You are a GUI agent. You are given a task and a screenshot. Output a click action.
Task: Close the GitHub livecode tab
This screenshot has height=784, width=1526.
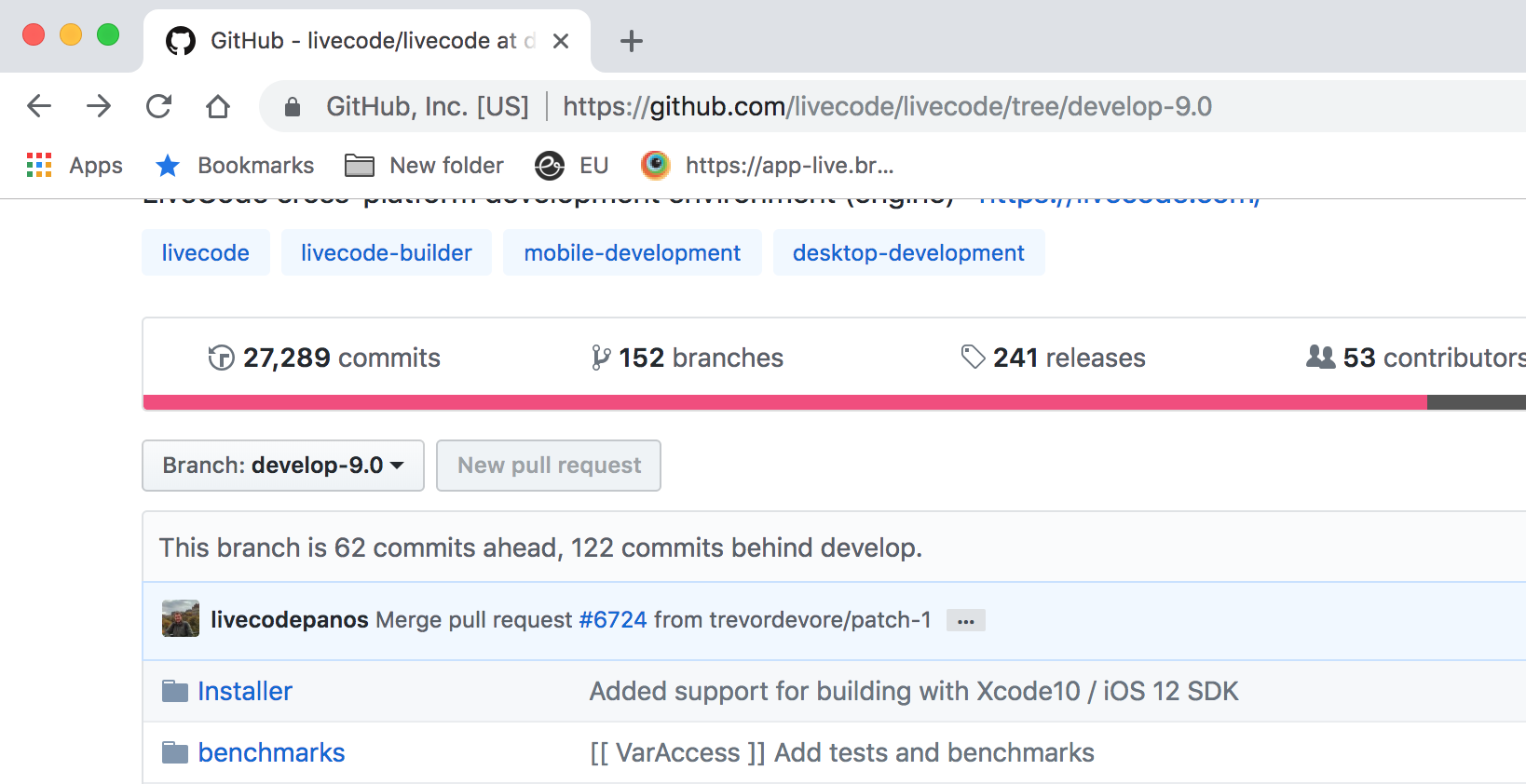click(x=561, y=41)
